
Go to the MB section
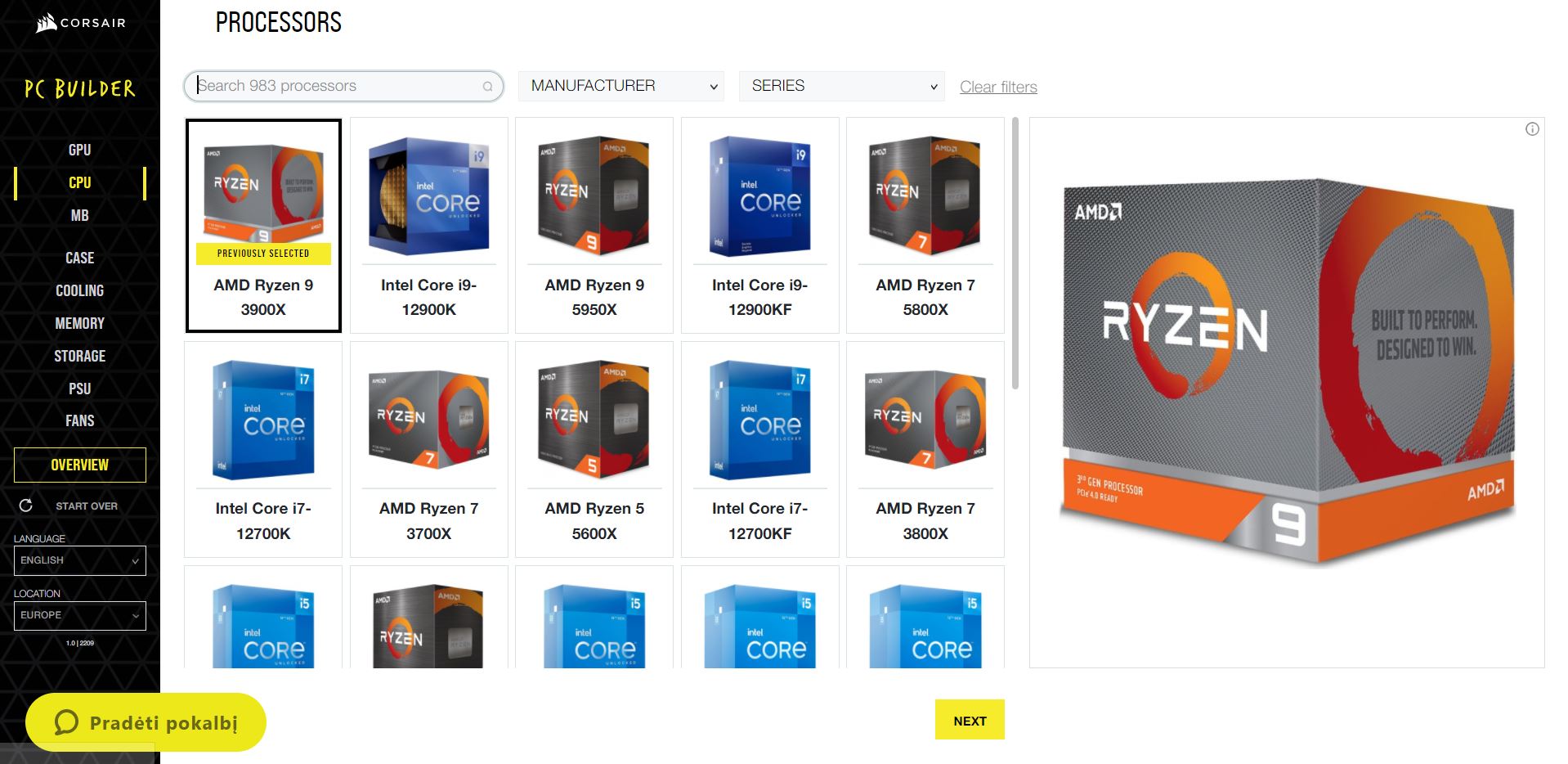[80, 215]
